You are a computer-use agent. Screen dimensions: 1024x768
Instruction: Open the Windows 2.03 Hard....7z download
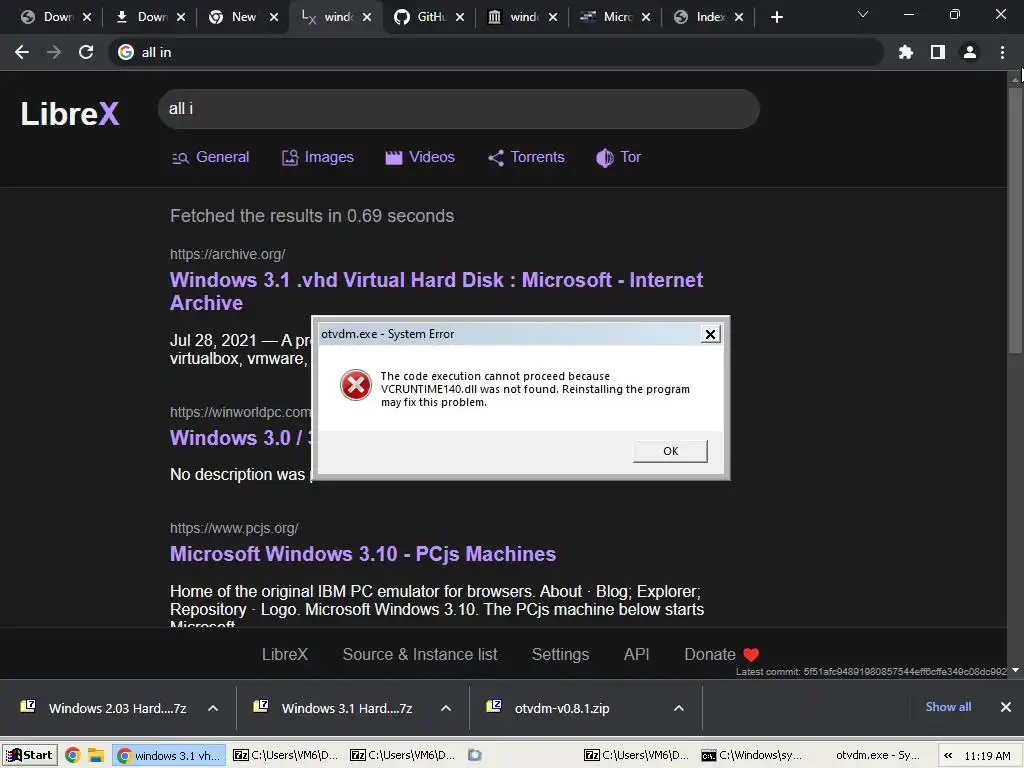click(118, 709)
